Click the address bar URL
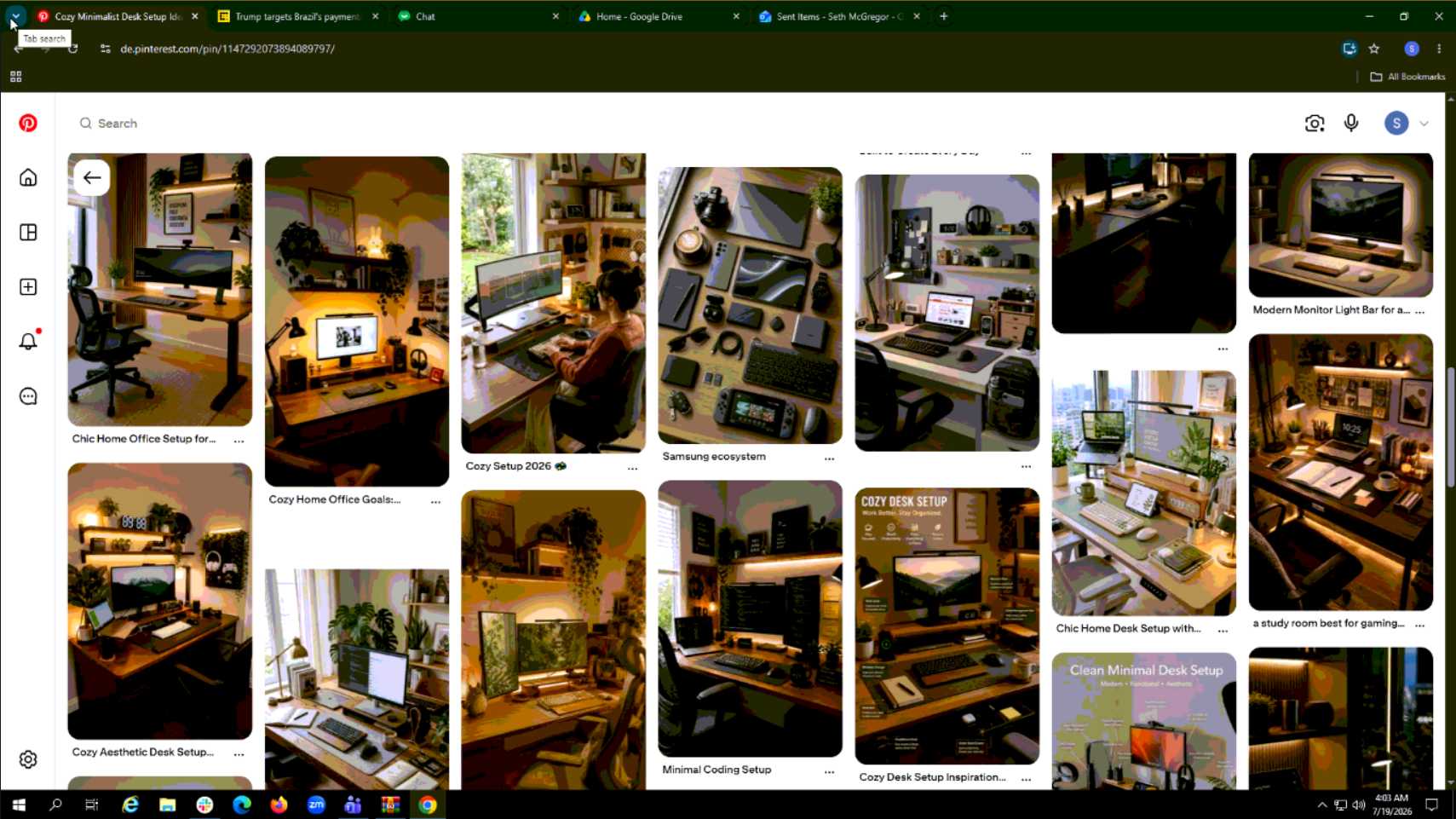This screenshot has width=1456, height=819. (227, 49)
